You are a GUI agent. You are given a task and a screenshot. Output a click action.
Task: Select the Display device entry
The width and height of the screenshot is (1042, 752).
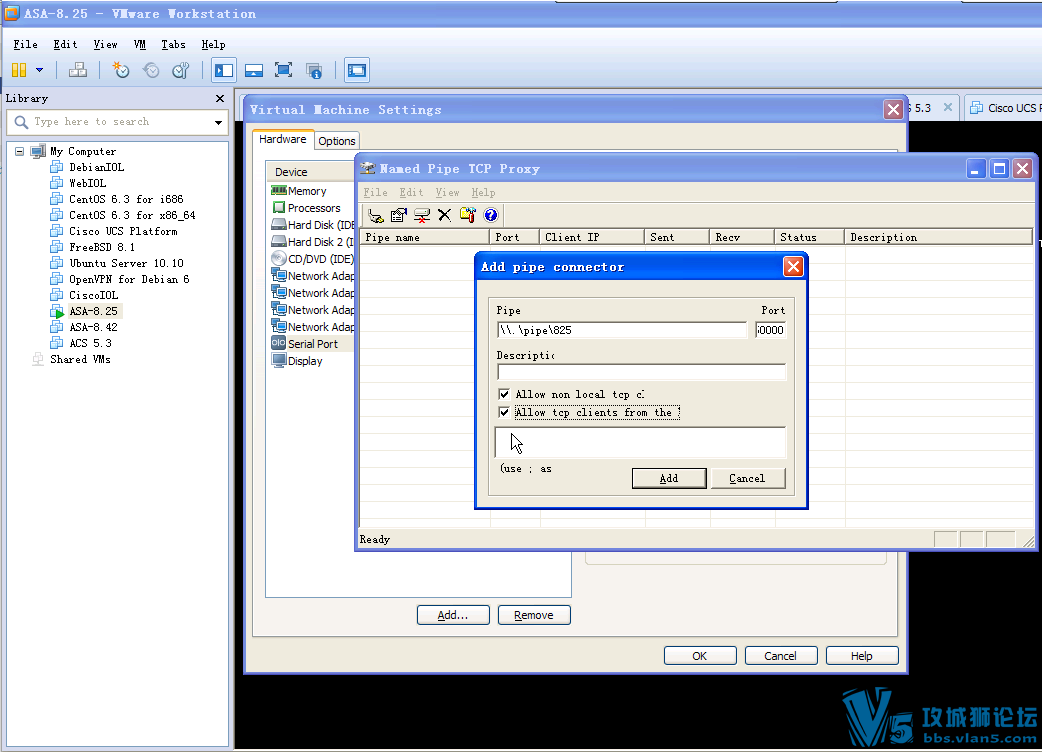pos(297,361)
